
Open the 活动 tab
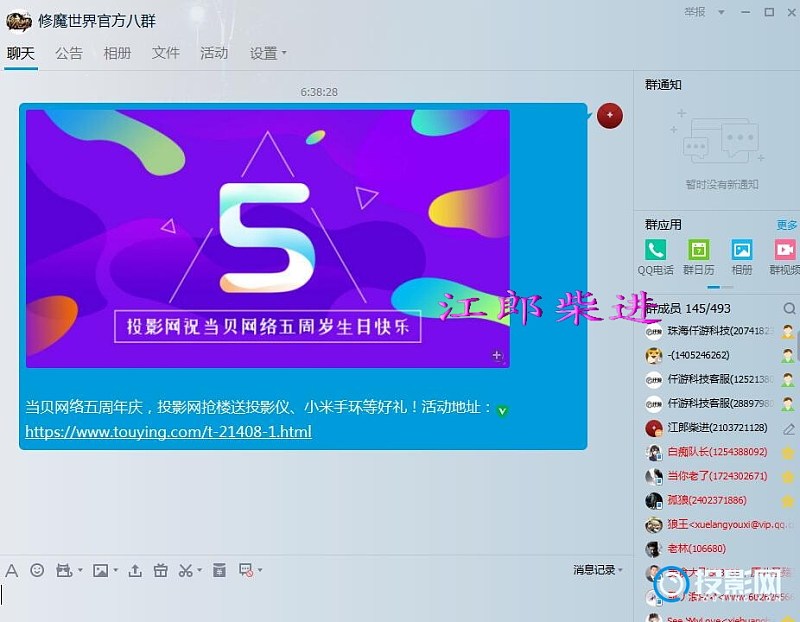pos(214,53)
